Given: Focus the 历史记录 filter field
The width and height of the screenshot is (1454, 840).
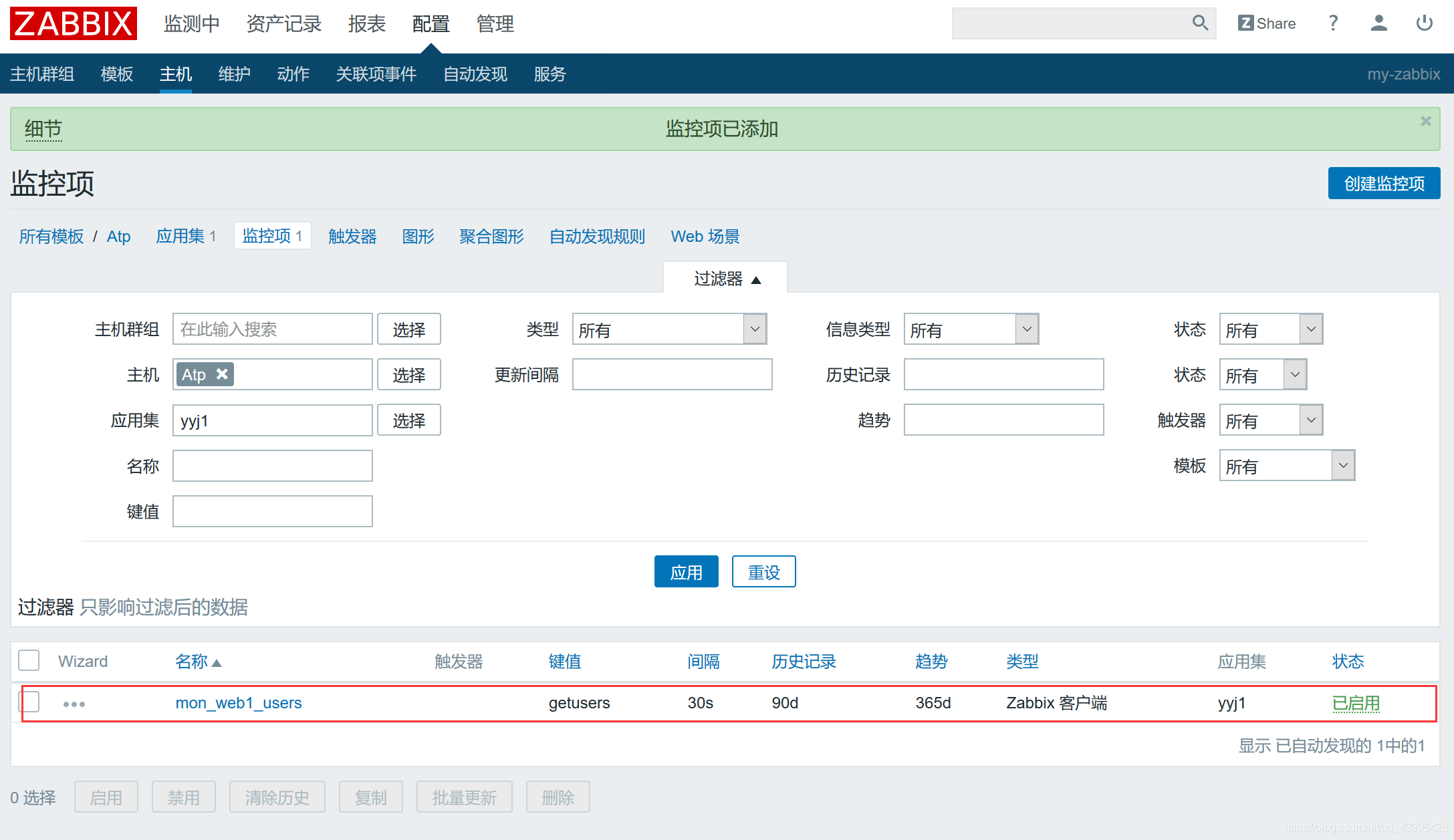Looking at the screenshot, I should (1003, 375).
